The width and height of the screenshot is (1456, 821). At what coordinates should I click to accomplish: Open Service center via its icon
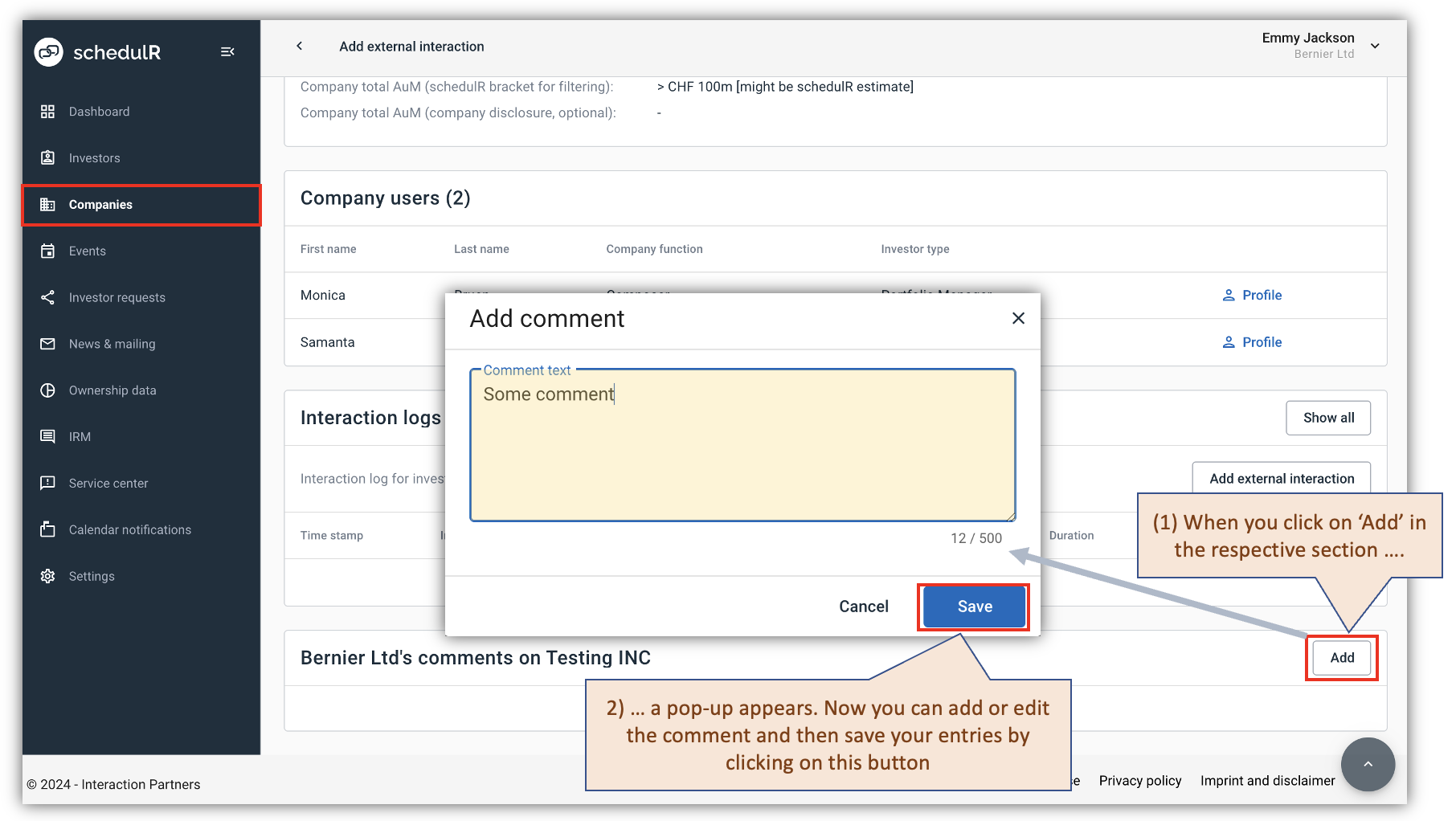click(48, 483)
